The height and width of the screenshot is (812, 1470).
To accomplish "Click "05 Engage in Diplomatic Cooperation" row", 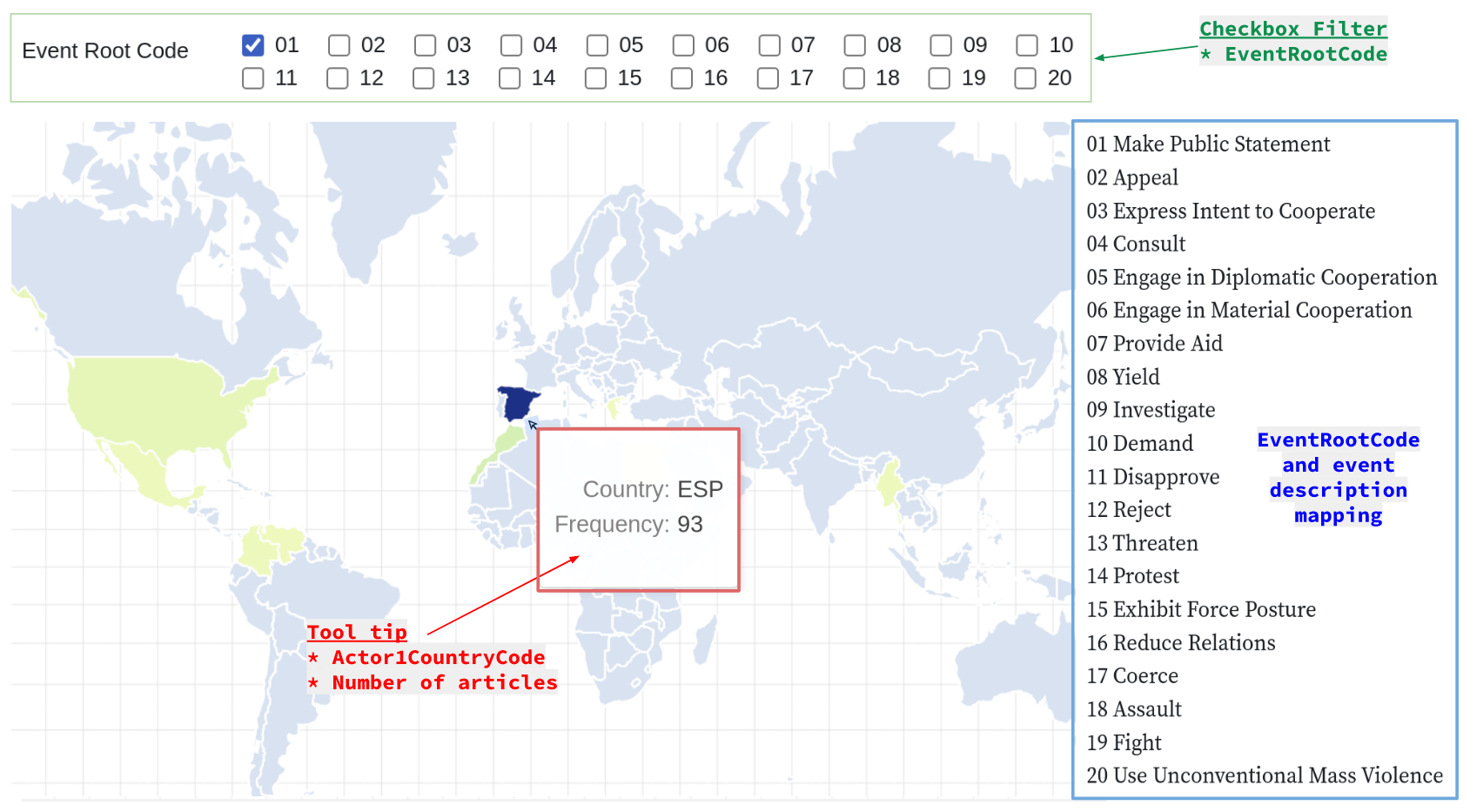I will point(1262,277).
